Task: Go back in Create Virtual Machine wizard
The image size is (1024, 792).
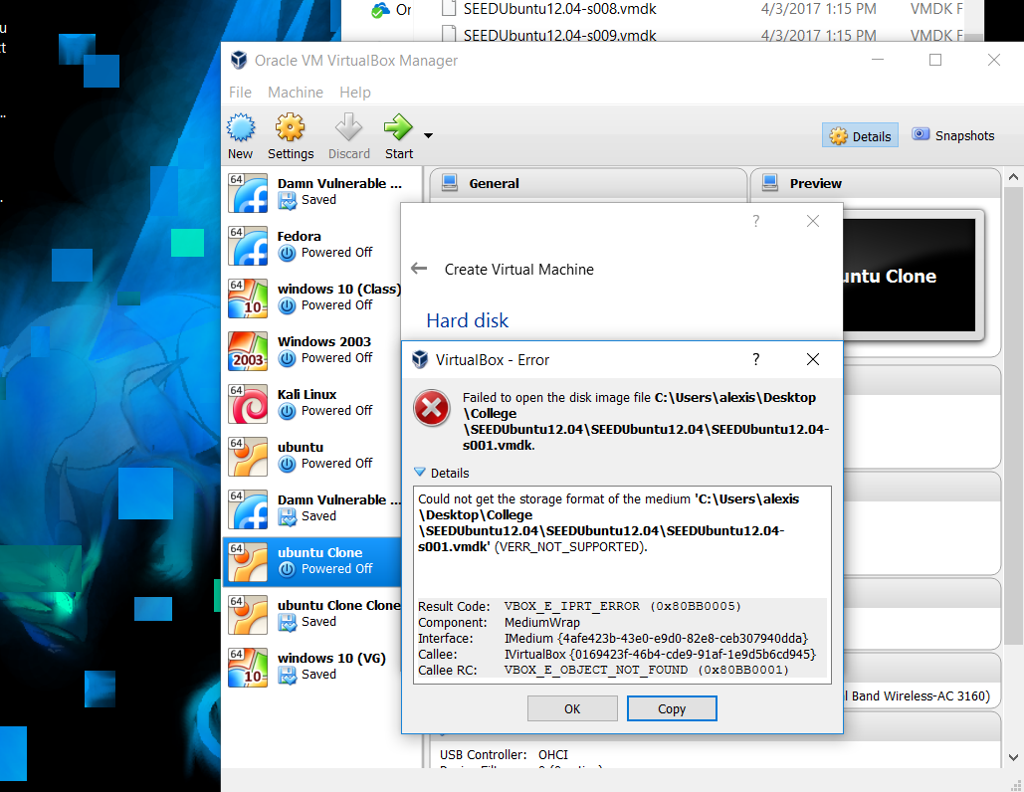Action: [x=419, y=268]
